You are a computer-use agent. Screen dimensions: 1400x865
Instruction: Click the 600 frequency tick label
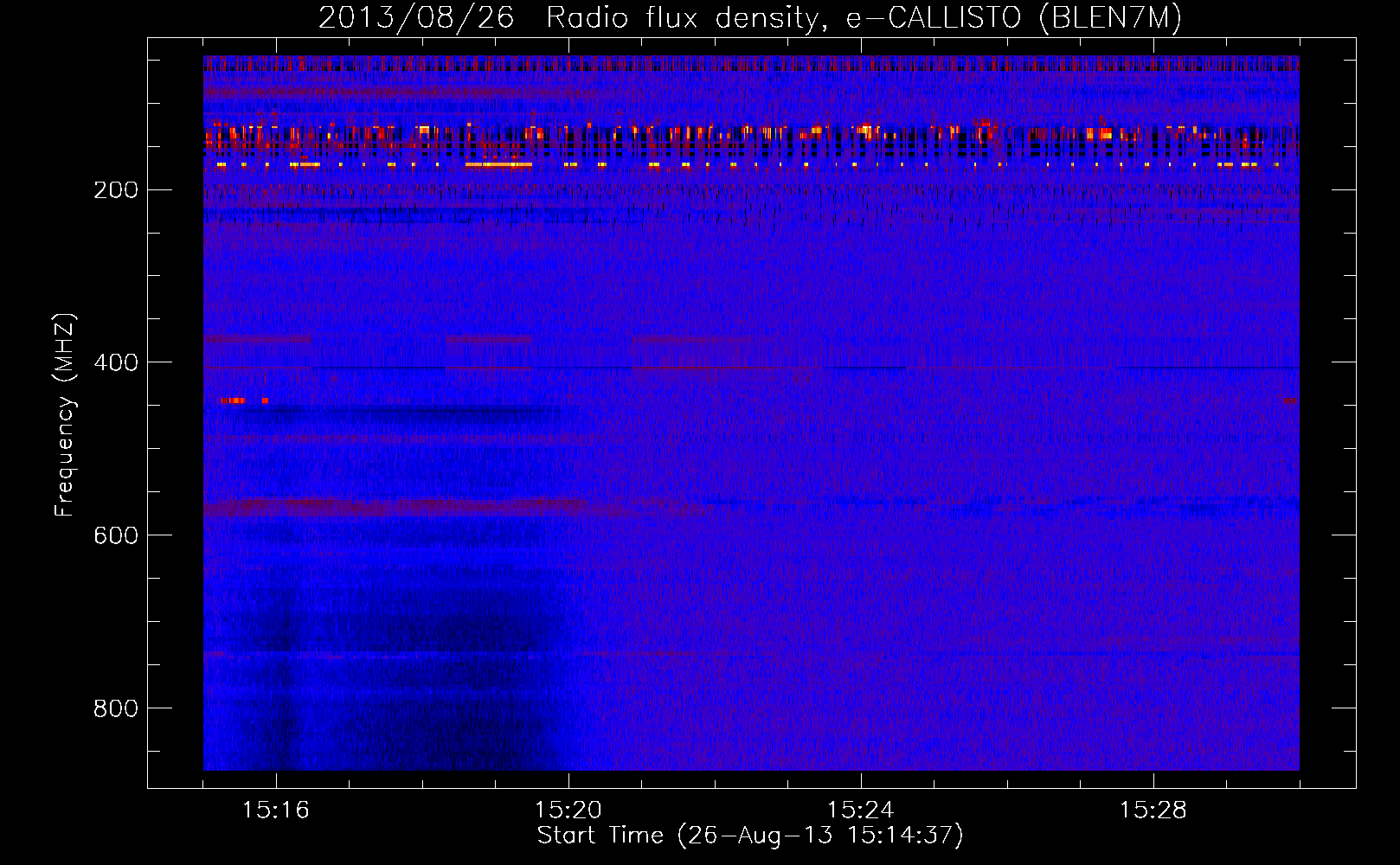[115, 535]
